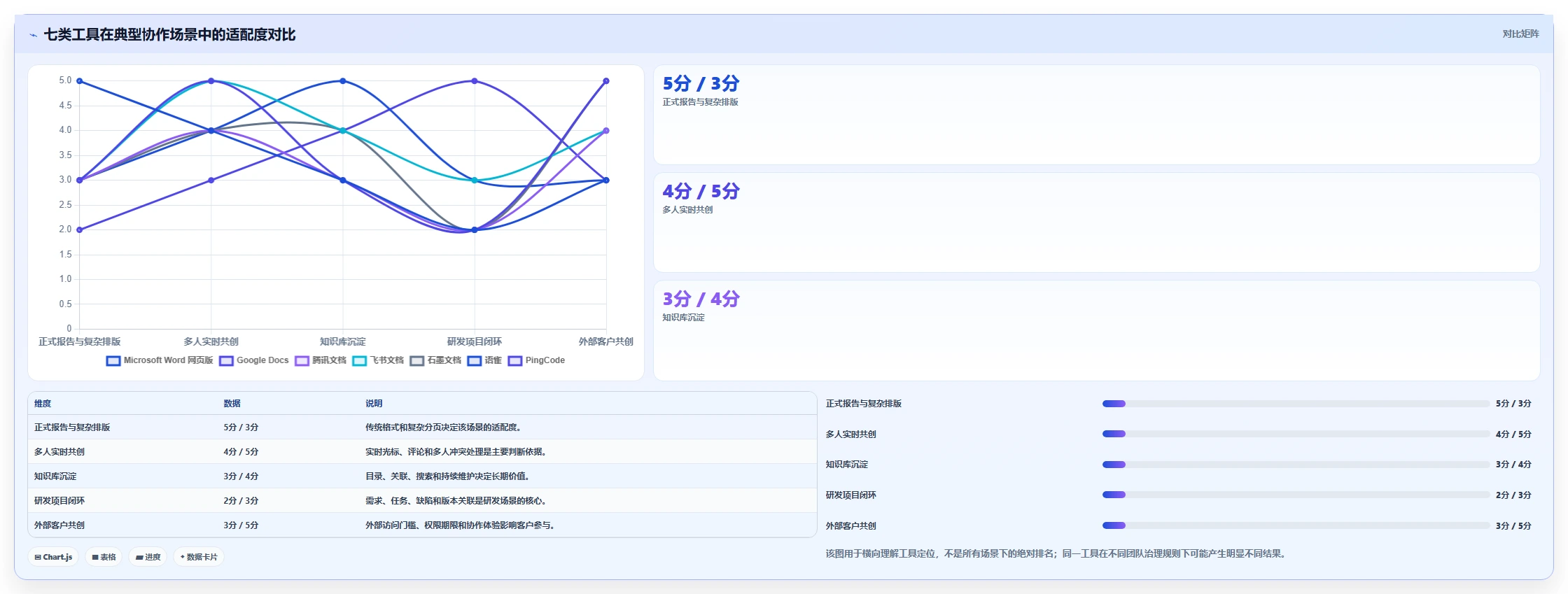Click x-axis label 外部客户共创 on chart
Image resolution: width=1568 pixels, height=594 pixels.
pos(605,341)
